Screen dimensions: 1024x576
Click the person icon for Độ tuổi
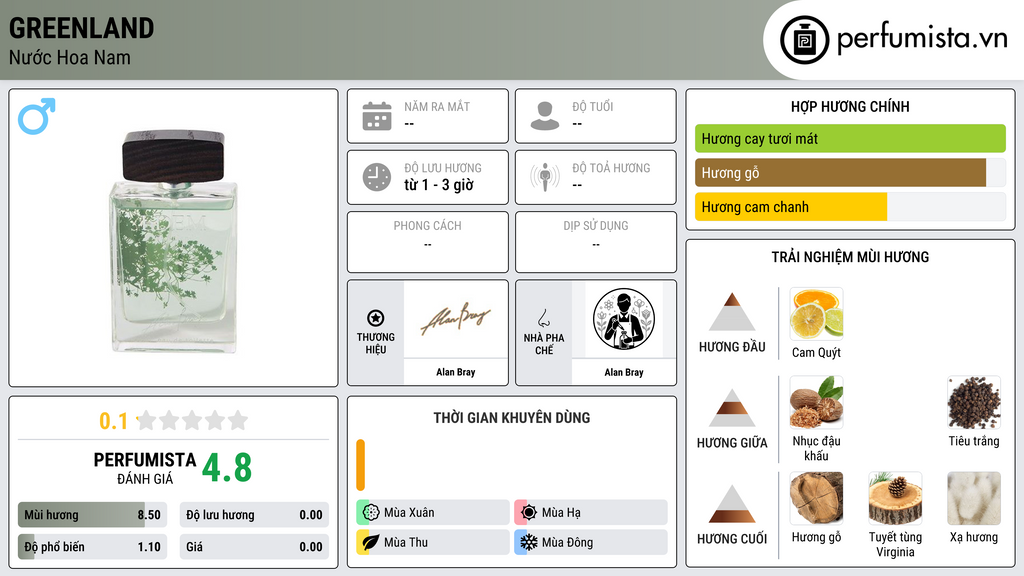[545, 116]
